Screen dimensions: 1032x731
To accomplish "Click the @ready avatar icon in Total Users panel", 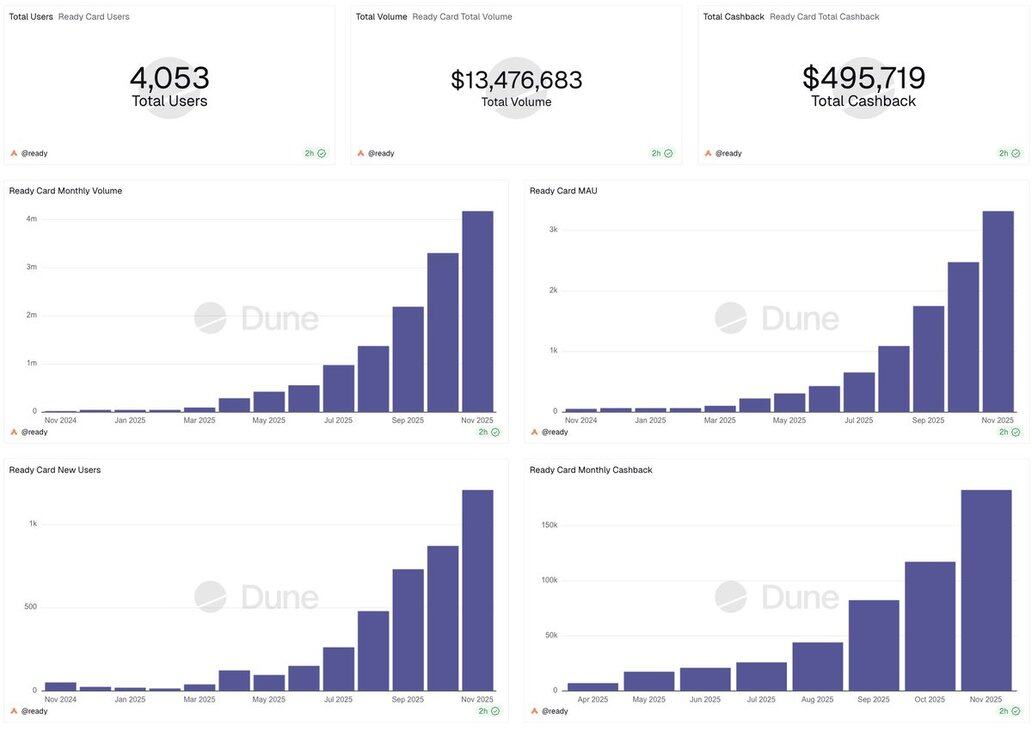I will pos(14,154).
